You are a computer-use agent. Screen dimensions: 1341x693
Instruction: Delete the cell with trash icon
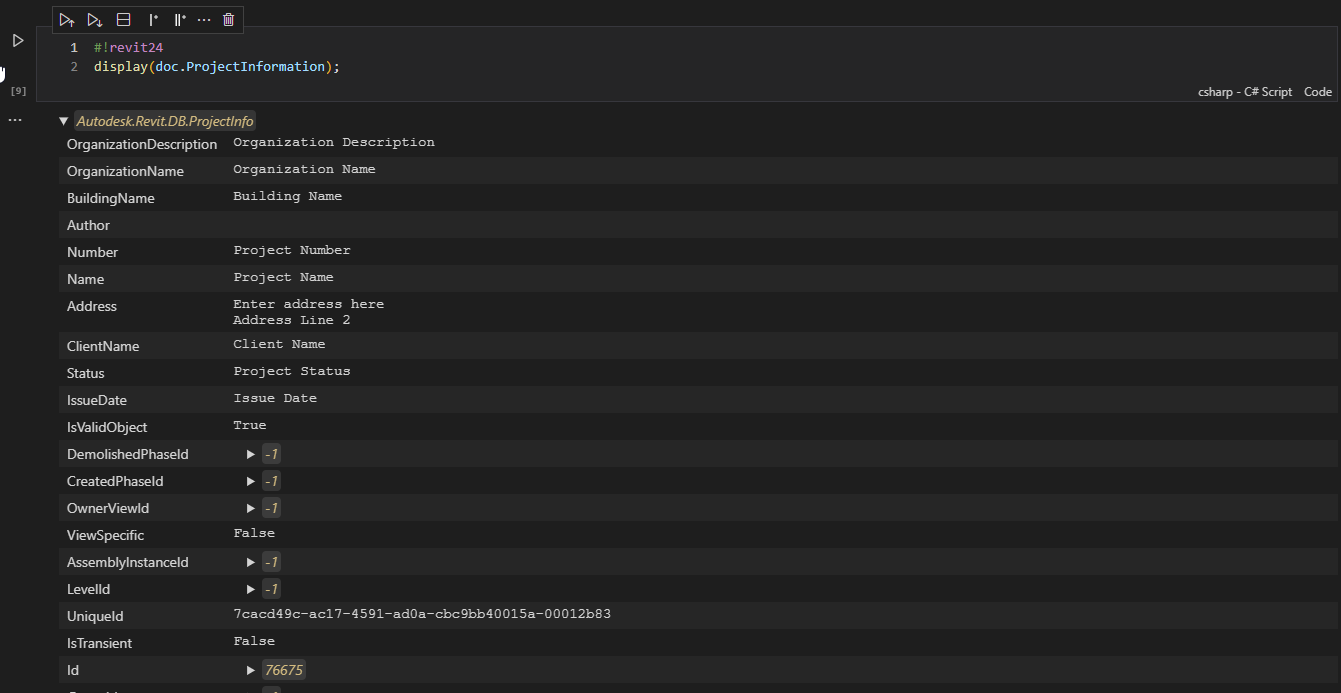click(229, 19)
